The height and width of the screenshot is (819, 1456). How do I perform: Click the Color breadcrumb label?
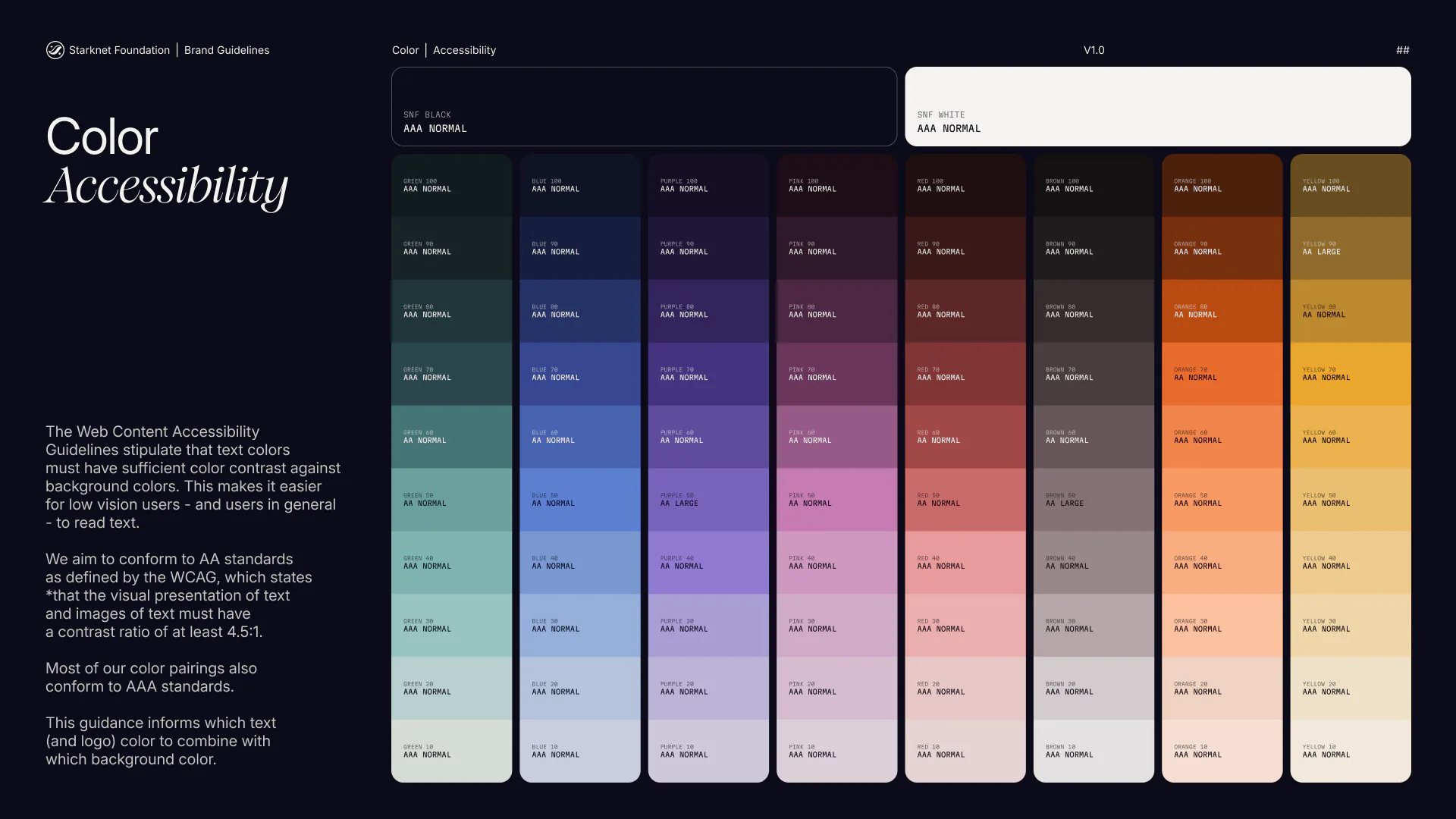pyautogui.click(x=405, y=50)
